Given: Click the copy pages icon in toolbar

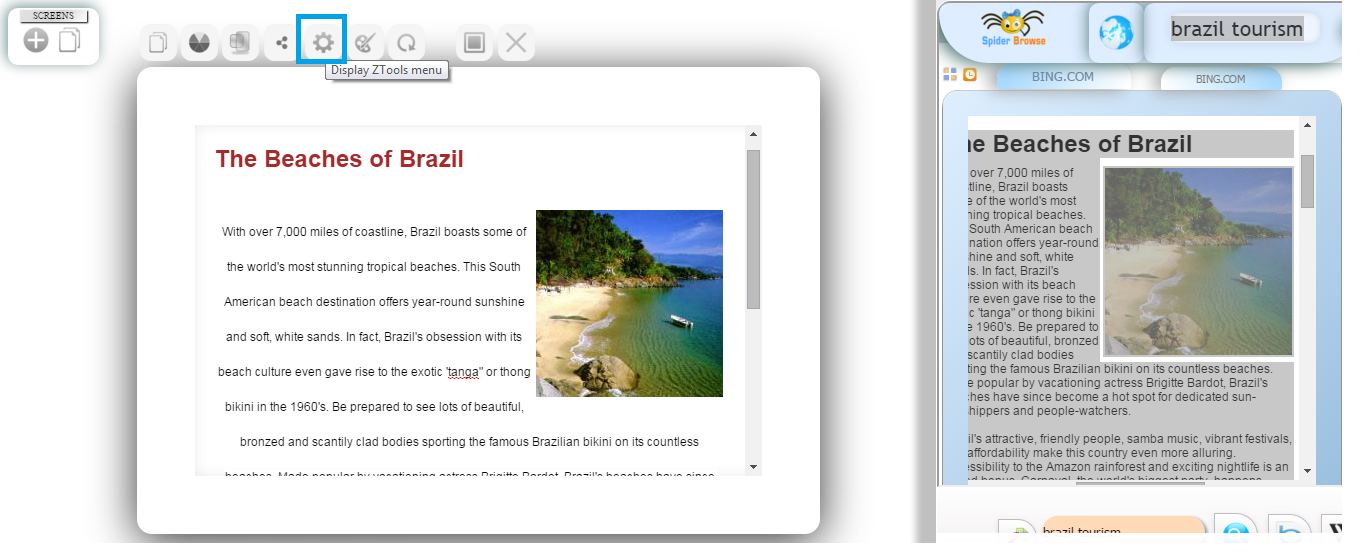Looking at the screenshot, I should point(158,43).
